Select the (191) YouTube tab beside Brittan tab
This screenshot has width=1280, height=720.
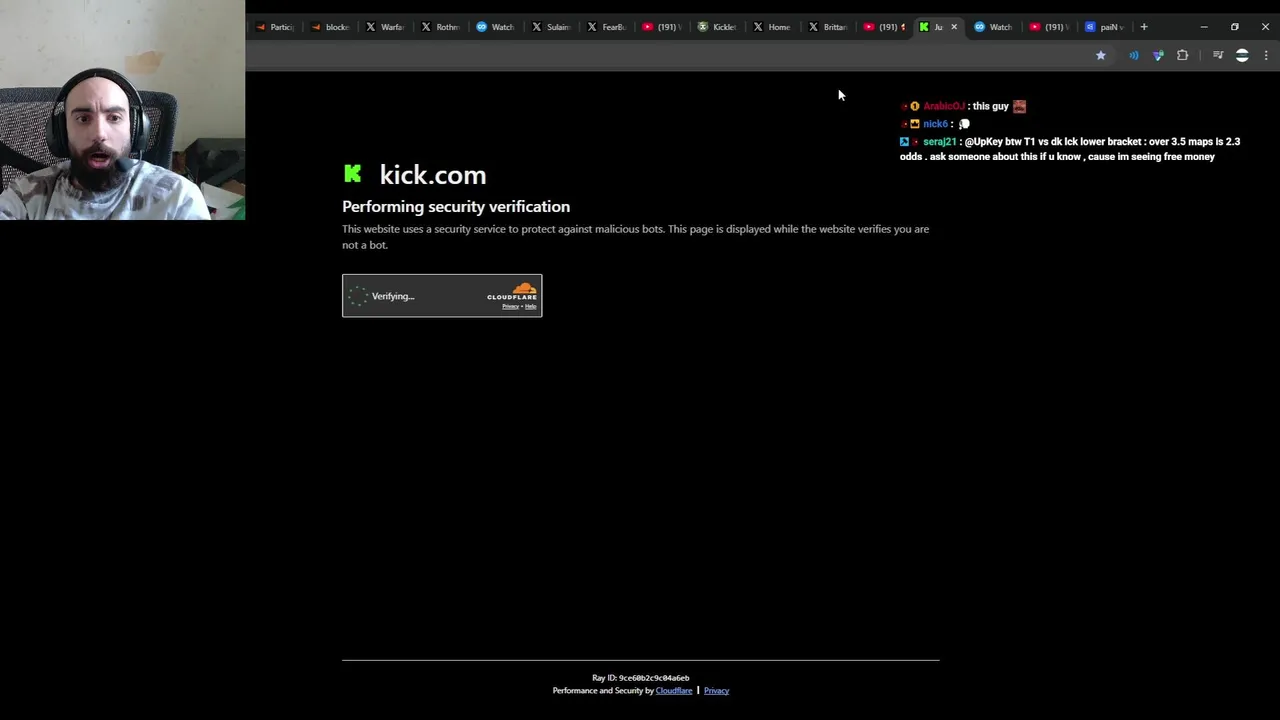point(884,27)
